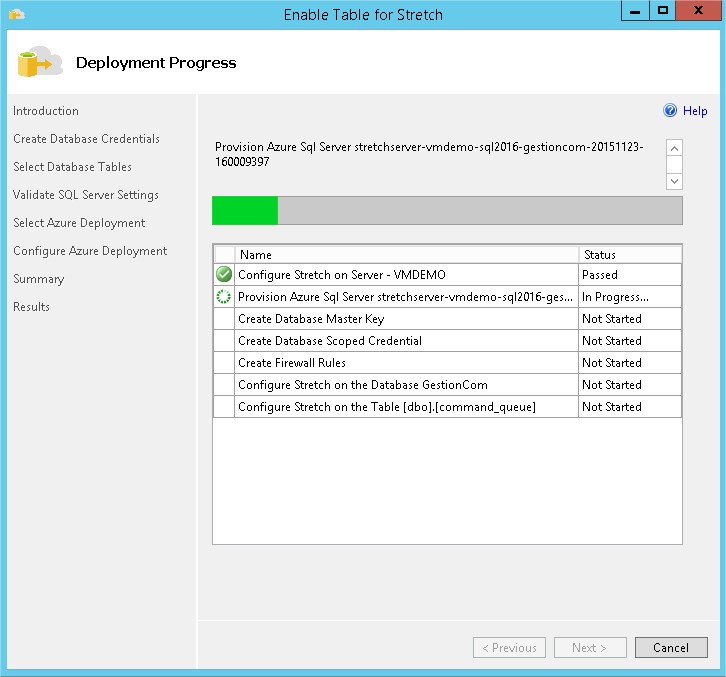726x677 pixels.
Task: Close the Enable Table for Stretch window
Action: 698,11
